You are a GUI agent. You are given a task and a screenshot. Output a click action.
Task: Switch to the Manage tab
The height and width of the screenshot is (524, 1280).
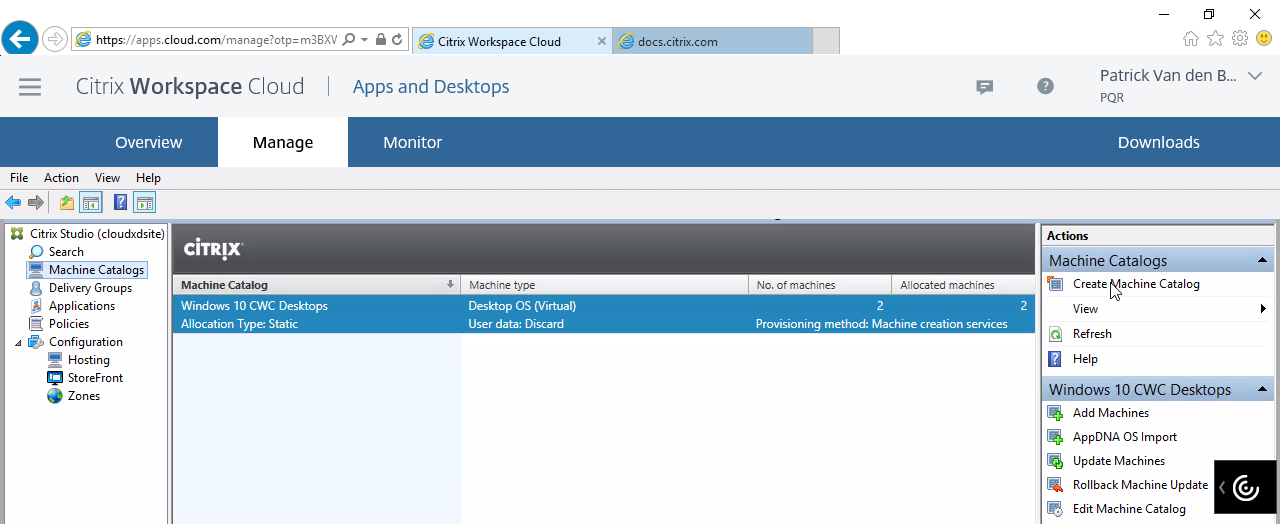pyautogui.click(x=283, y=142)
